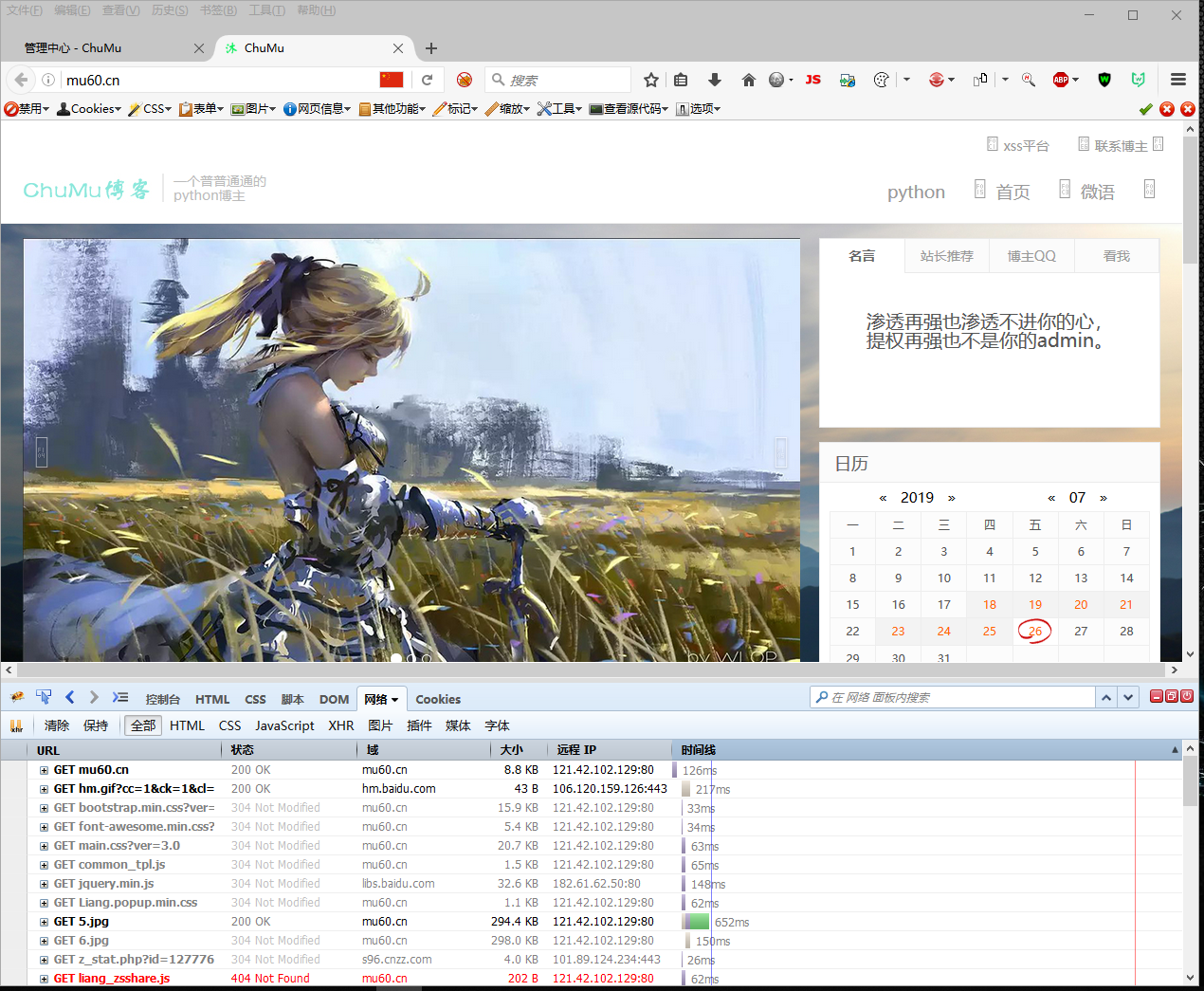Switch to the Firebug 控制台 (Console) tab
Image resolution: width=1204 pixels, height=991 pixels.
[163, 699]
